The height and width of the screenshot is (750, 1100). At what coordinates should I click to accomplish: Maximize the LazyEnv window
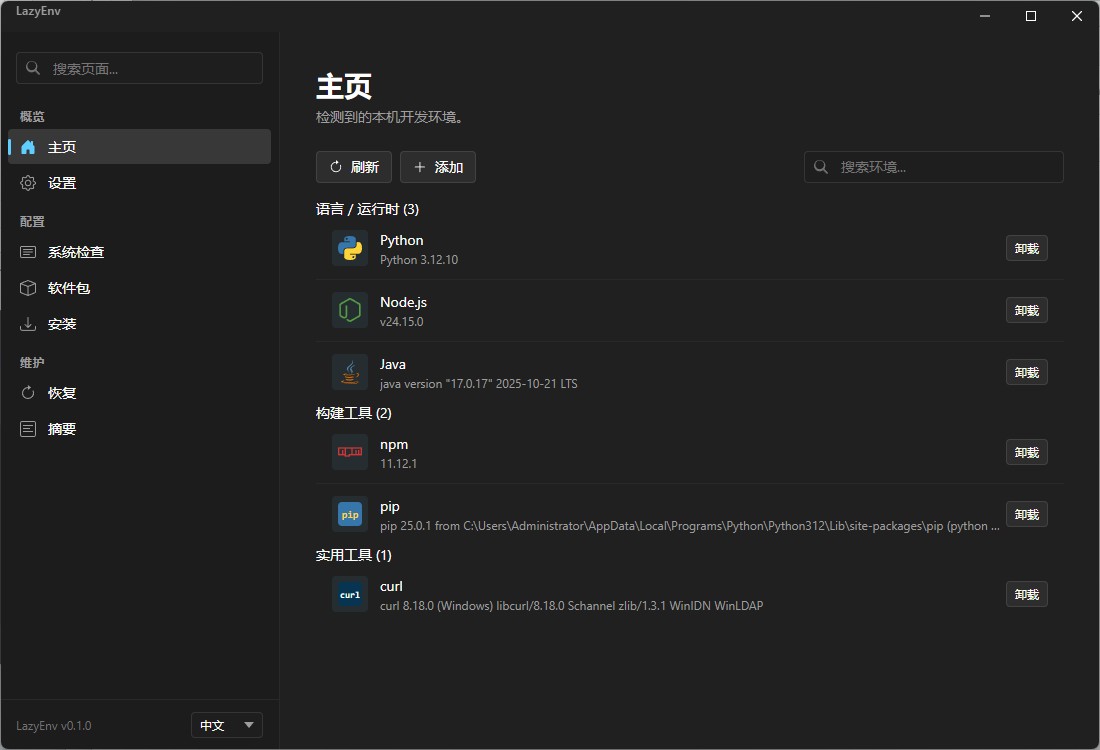pyautogui.click(x=1031, y=16)
